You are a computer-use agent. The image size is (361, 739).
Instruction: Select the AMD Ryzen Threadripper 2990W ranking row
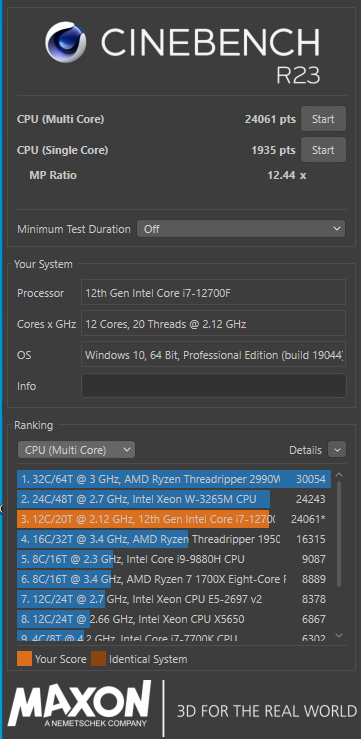(173, 479)
